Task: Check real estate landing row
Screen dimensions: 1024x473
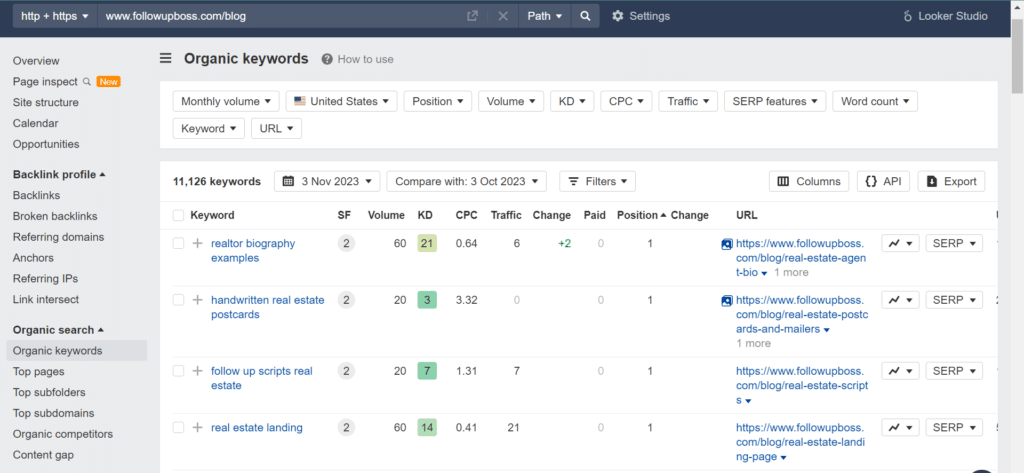Action: tap(178, 427)
